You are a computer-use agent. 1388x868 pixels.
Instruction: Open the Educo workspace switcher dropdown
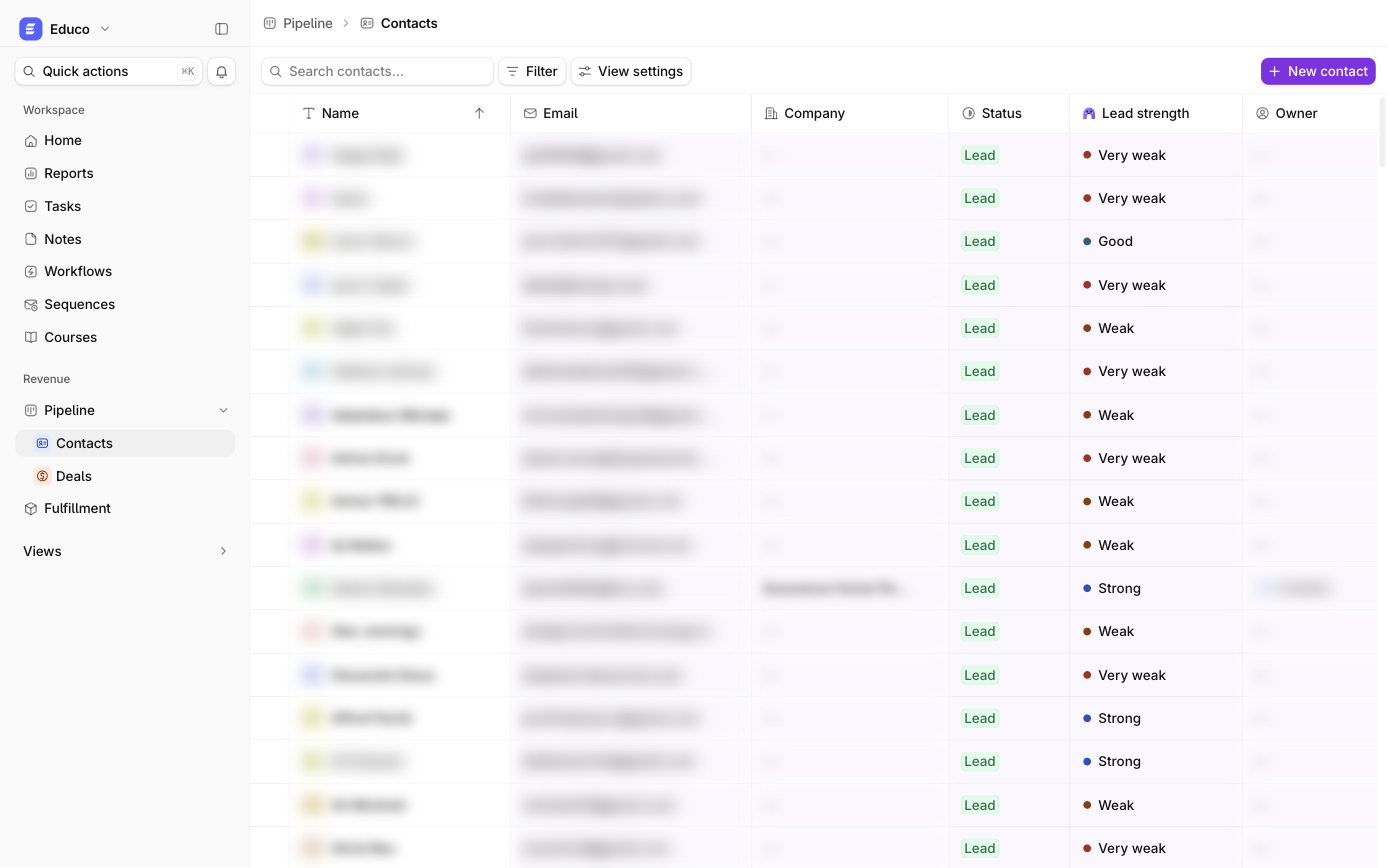click(x=66, y=29)
